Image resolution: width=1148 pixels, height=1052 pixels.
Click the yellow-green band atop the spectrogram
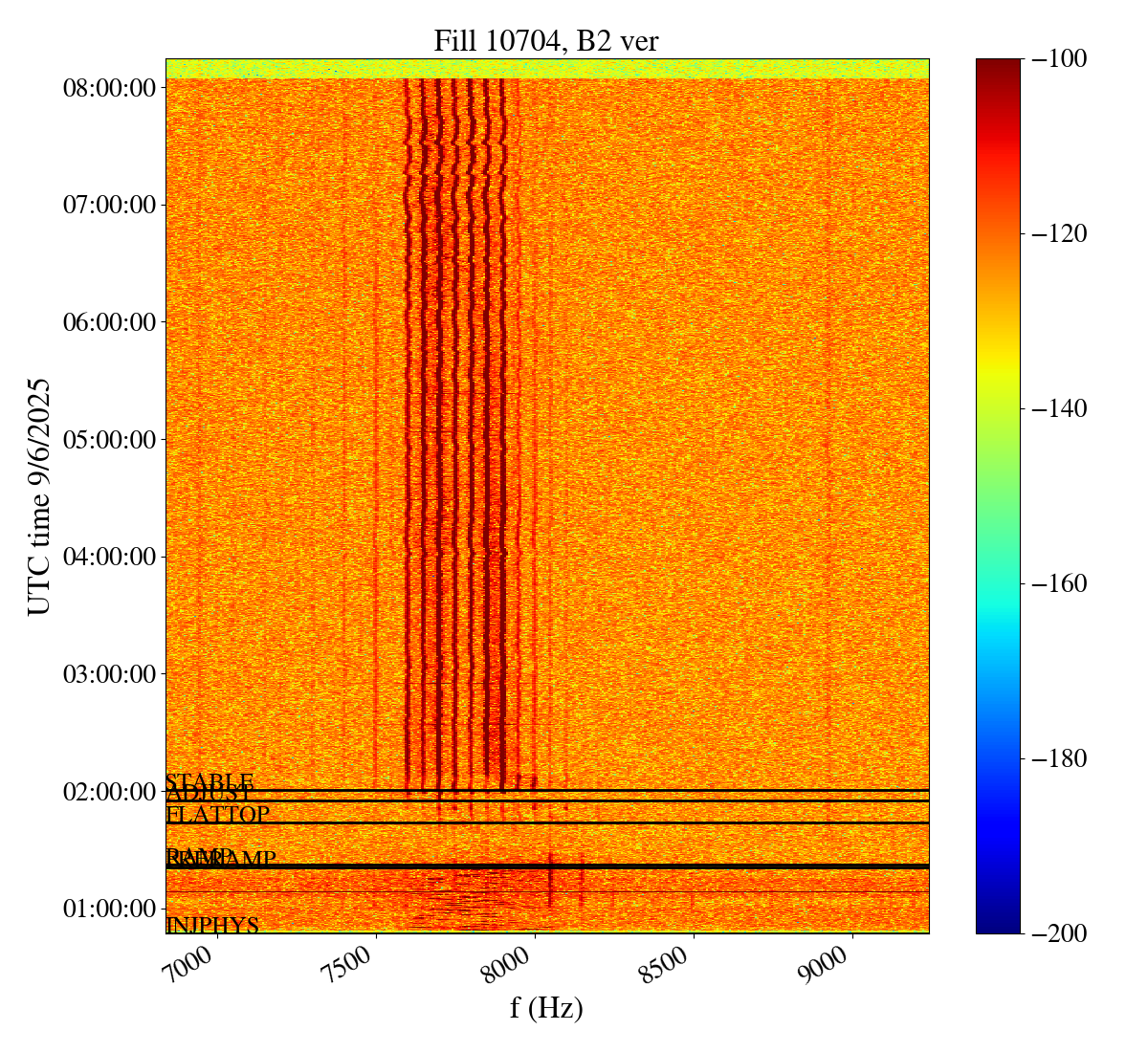pos(546,68)
